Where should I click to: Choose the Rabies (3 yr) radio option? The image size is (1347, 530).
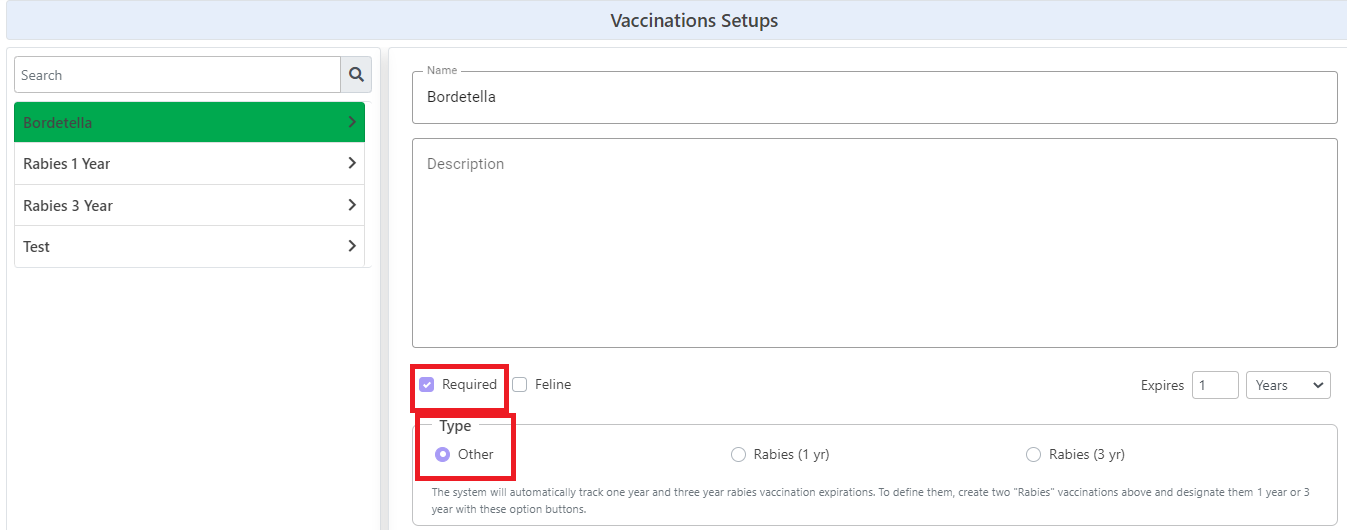pos(1034,454)
